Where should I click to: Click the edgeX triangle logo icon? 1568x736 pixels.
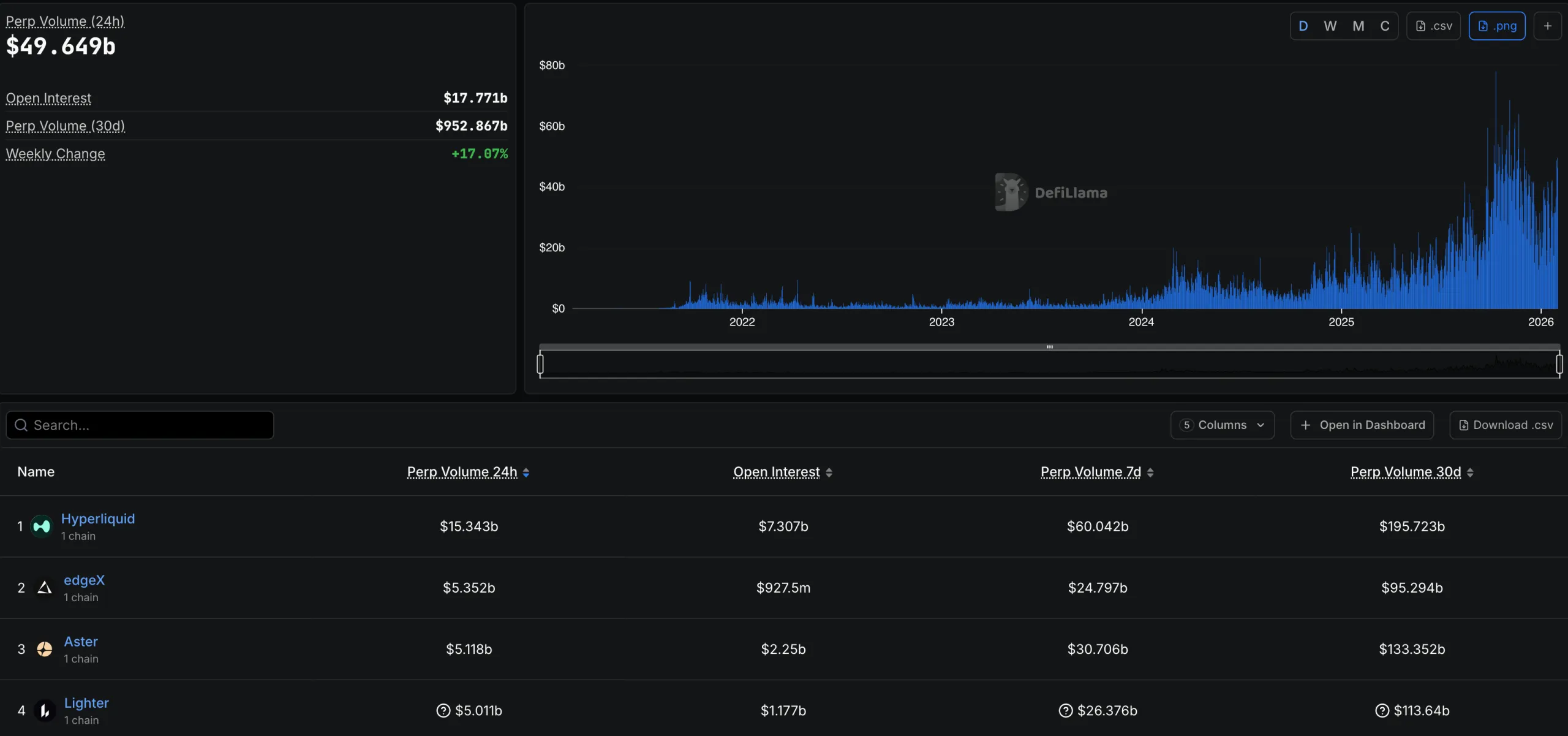click(x=44, y=588)
